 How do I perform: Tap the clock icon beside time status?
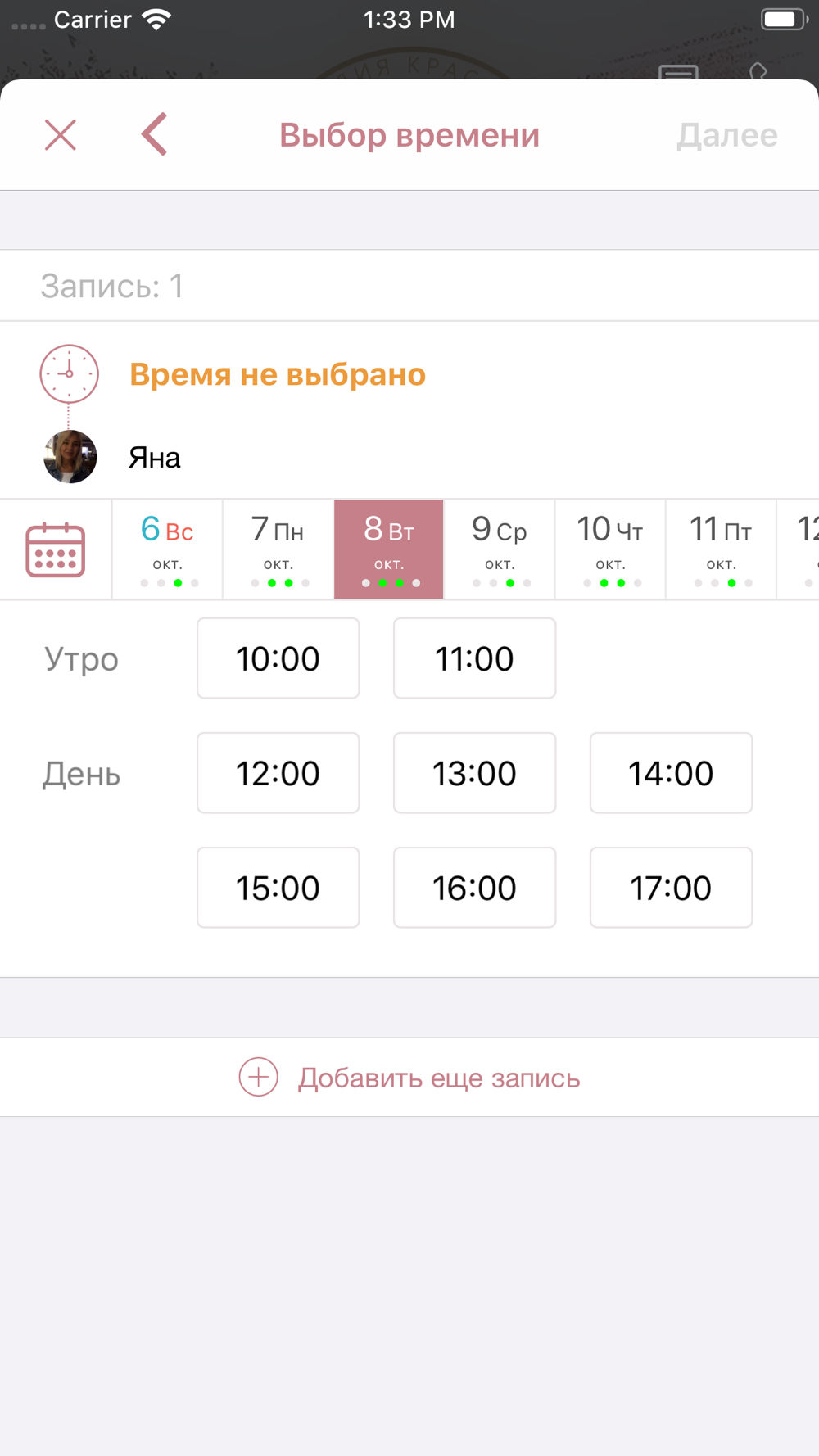(70, 374)
